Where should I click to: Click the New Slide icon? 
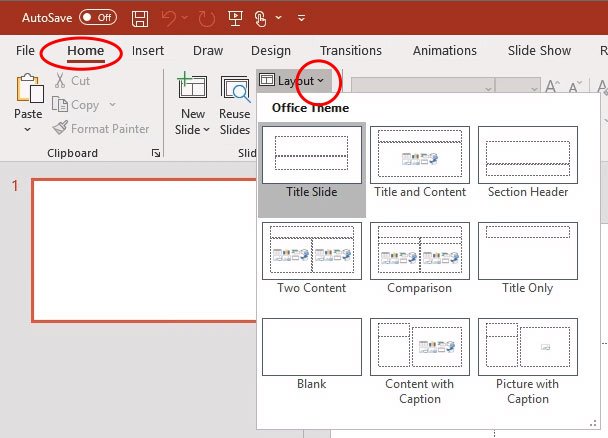[x=192, y=90]
